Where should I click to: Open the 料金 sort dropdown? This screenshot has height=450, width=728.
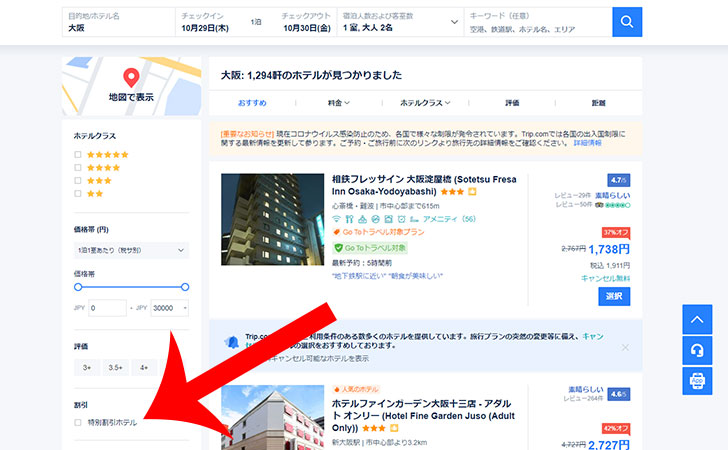pyautogui.click(x=339, y=103)
